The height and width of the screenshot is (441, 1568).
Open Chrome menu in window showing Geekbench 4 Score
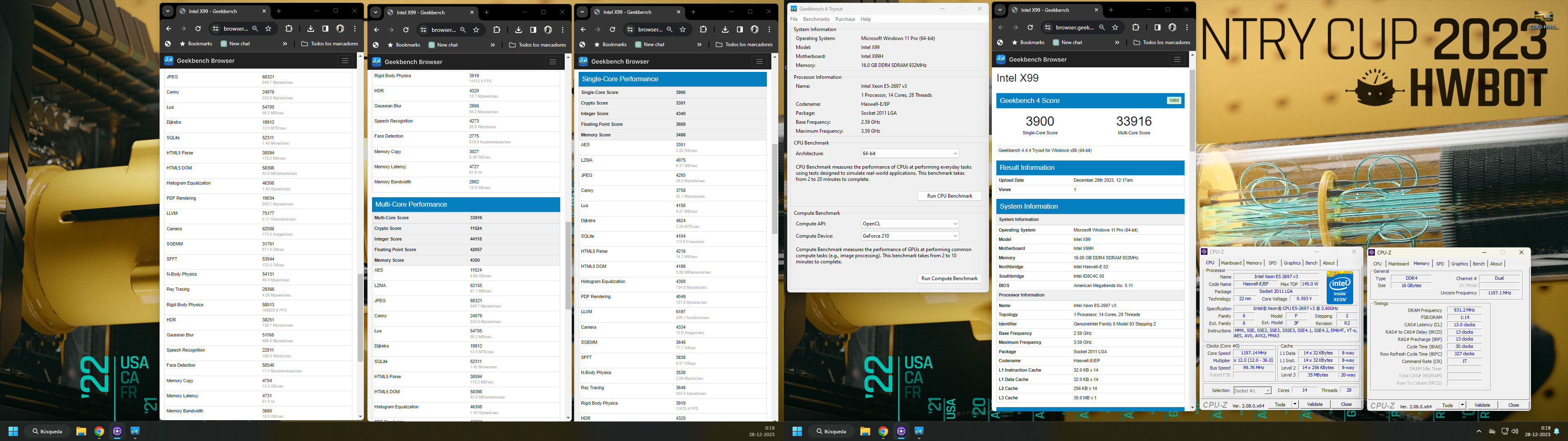1187,27
